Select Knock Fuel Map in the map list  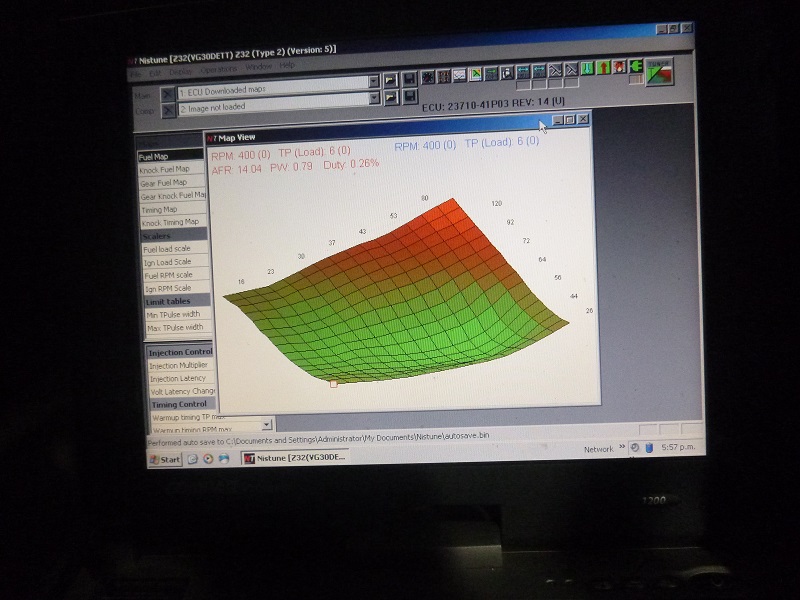(x=165, y=169)
